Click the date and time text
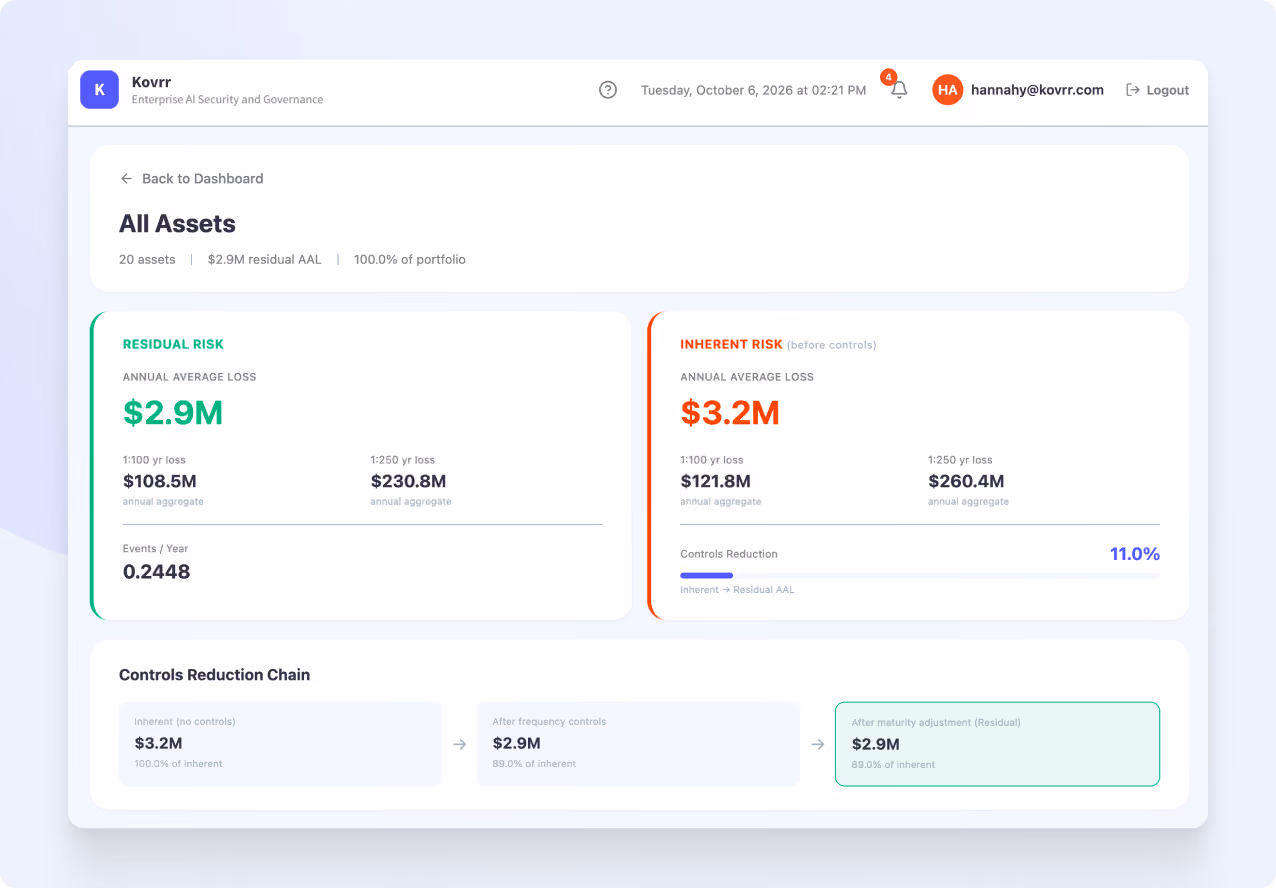Screen dimensions: 1276x888 pos(754,90)
